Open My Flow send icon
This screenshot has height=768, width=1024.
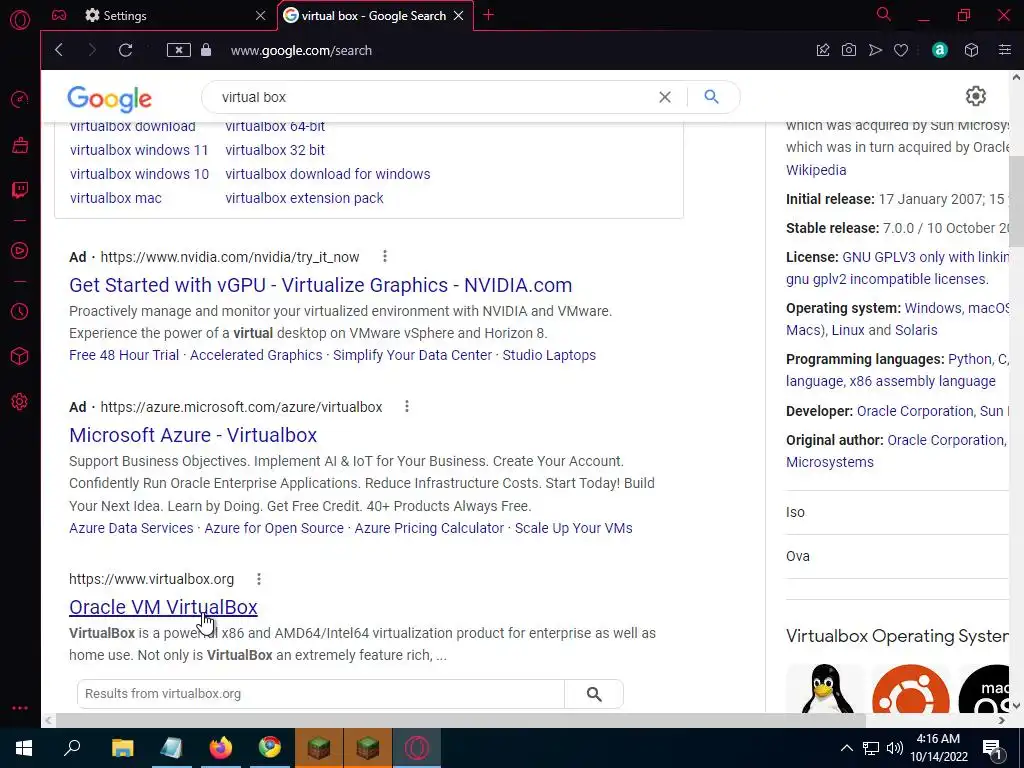tap(875, 50)
